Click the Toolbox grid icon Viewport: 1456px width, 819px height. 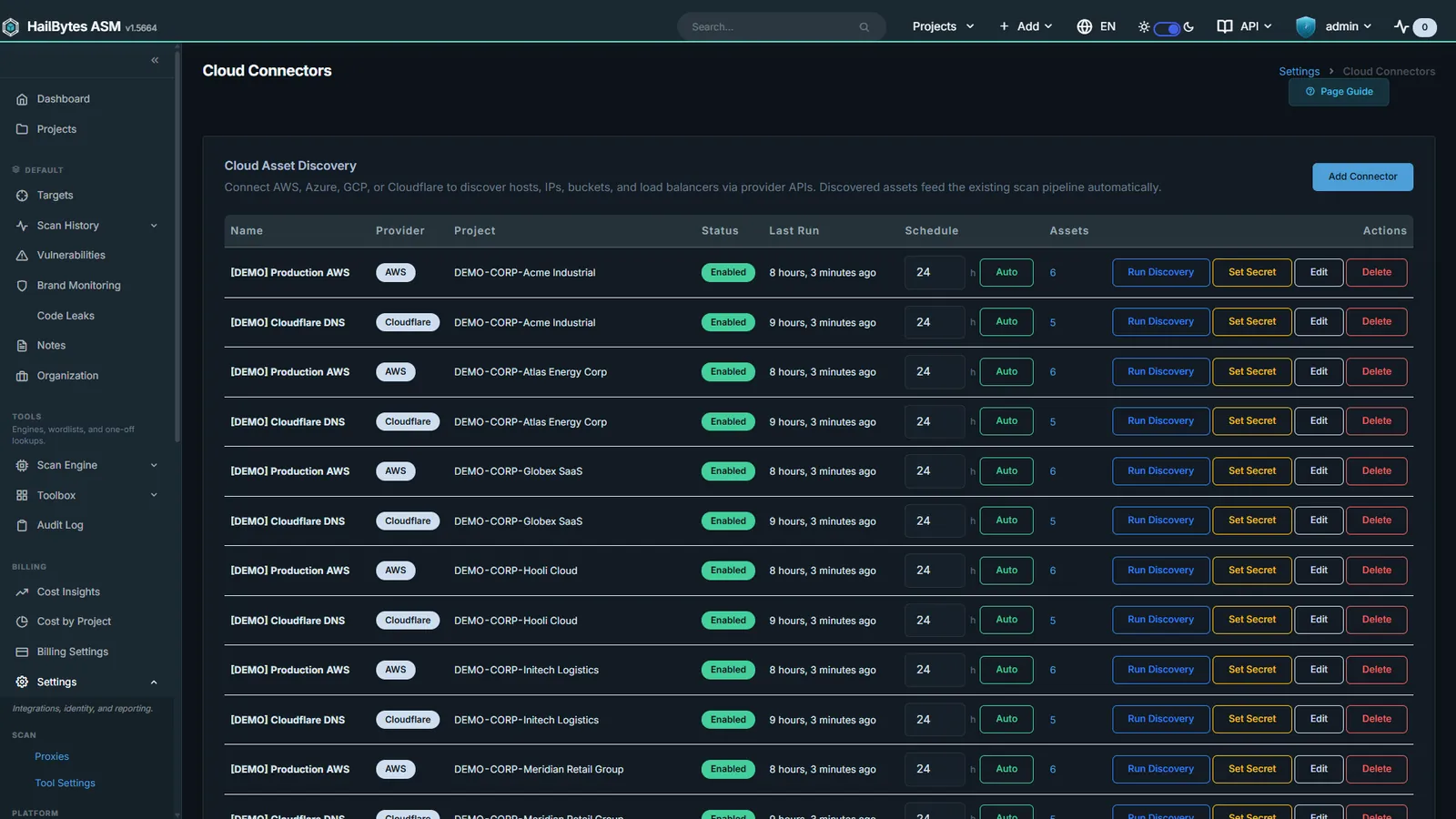click(x=22, y=495)
